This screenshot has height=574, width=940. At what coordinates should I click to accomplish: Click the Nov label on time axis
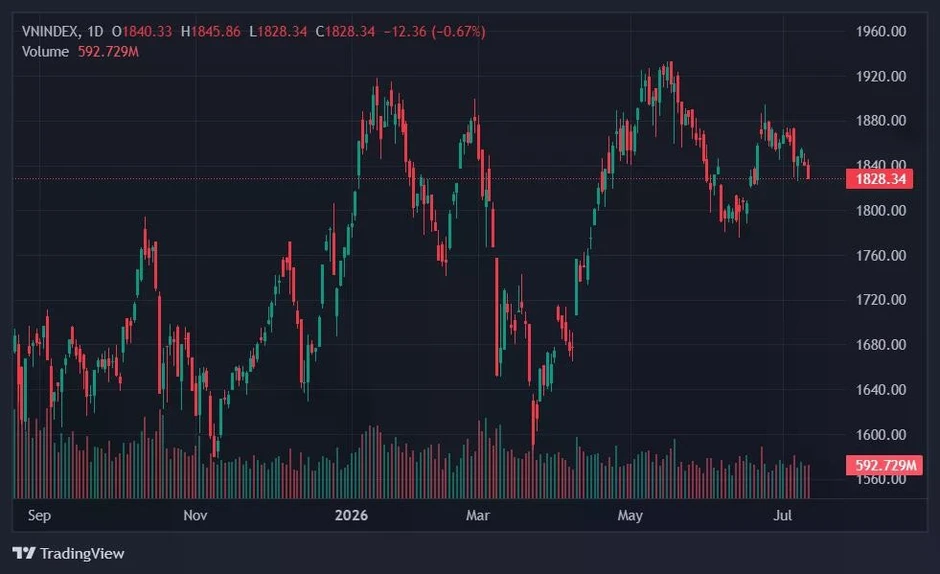click(x=195, y=515)
